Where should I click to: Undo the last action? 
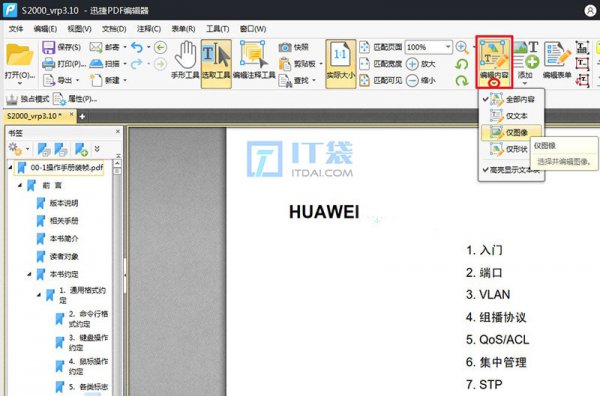coord(137,47)
